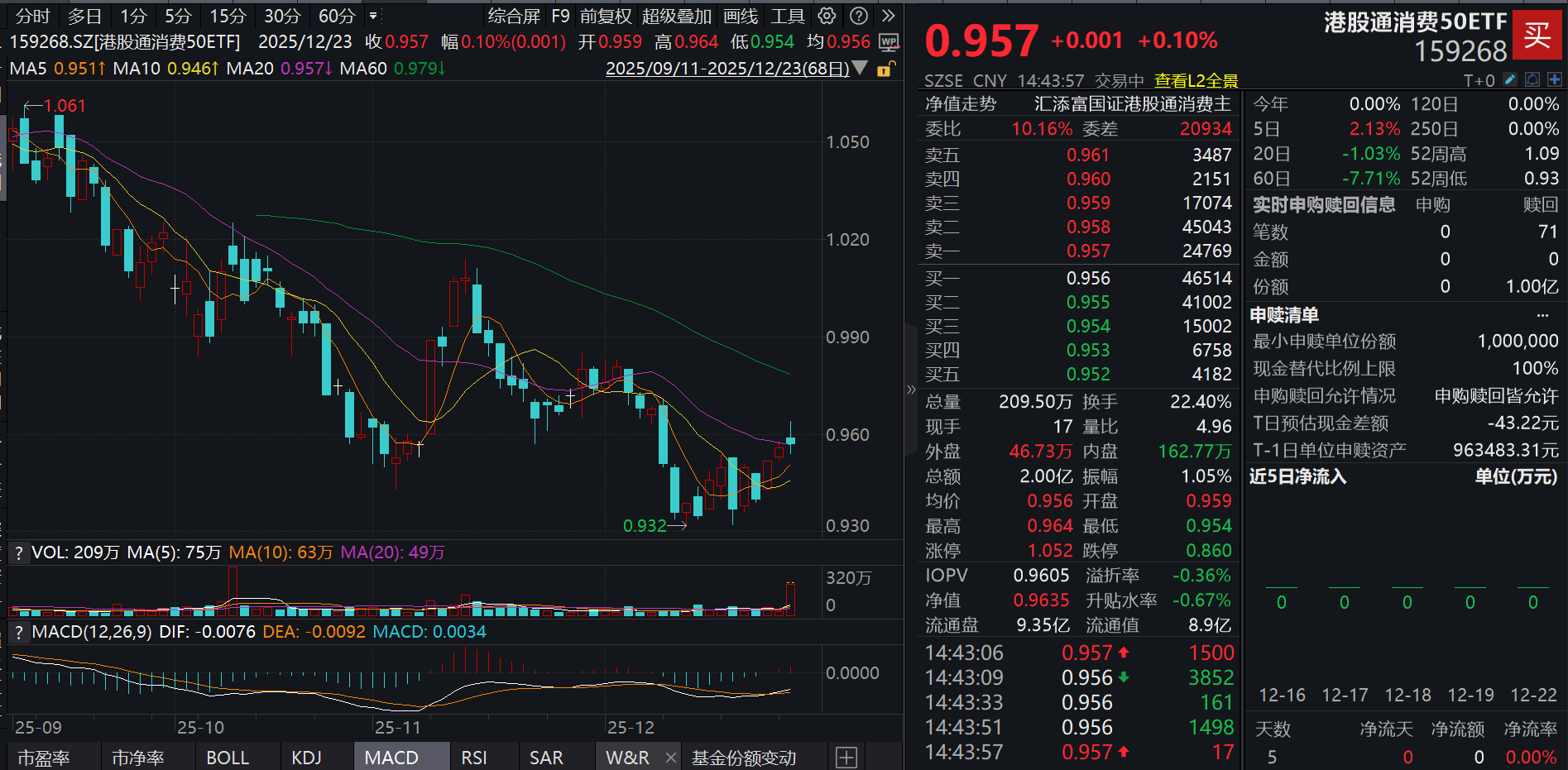Click the stock code 159268 in header
This screenshot has height=770, width=1568.
click(x=1460, y=51)
